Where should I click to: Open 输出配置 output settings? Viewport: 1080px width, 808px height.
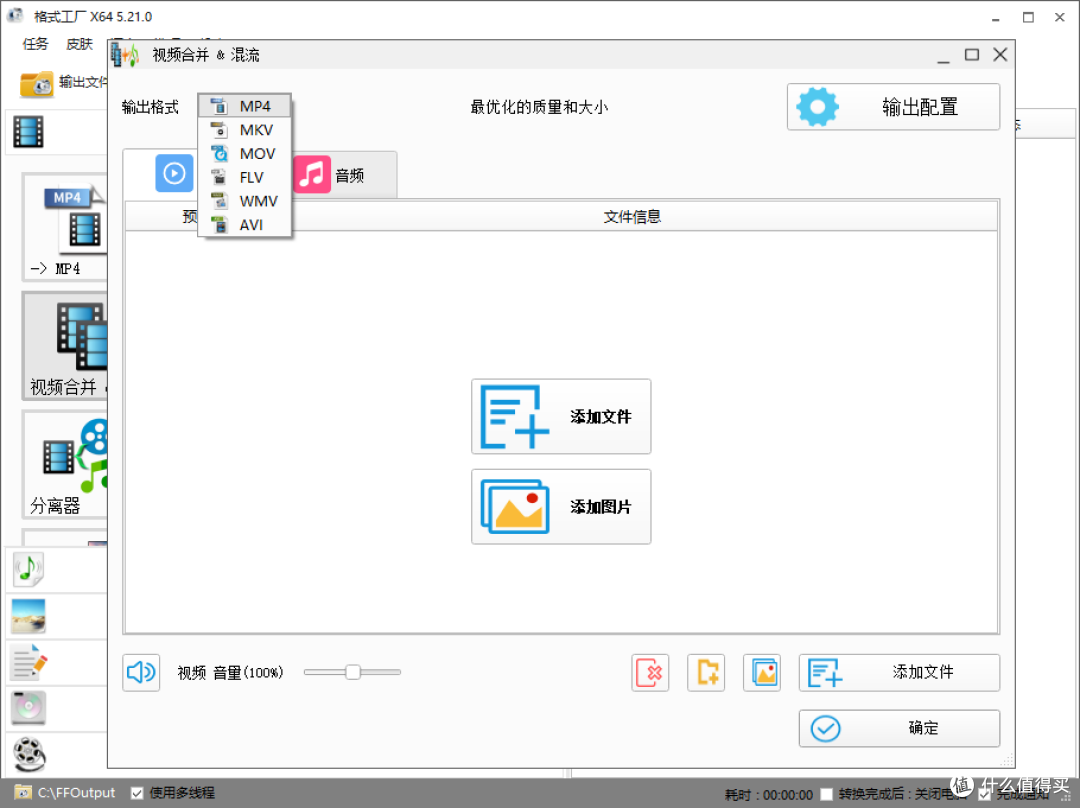pos(893,107)
